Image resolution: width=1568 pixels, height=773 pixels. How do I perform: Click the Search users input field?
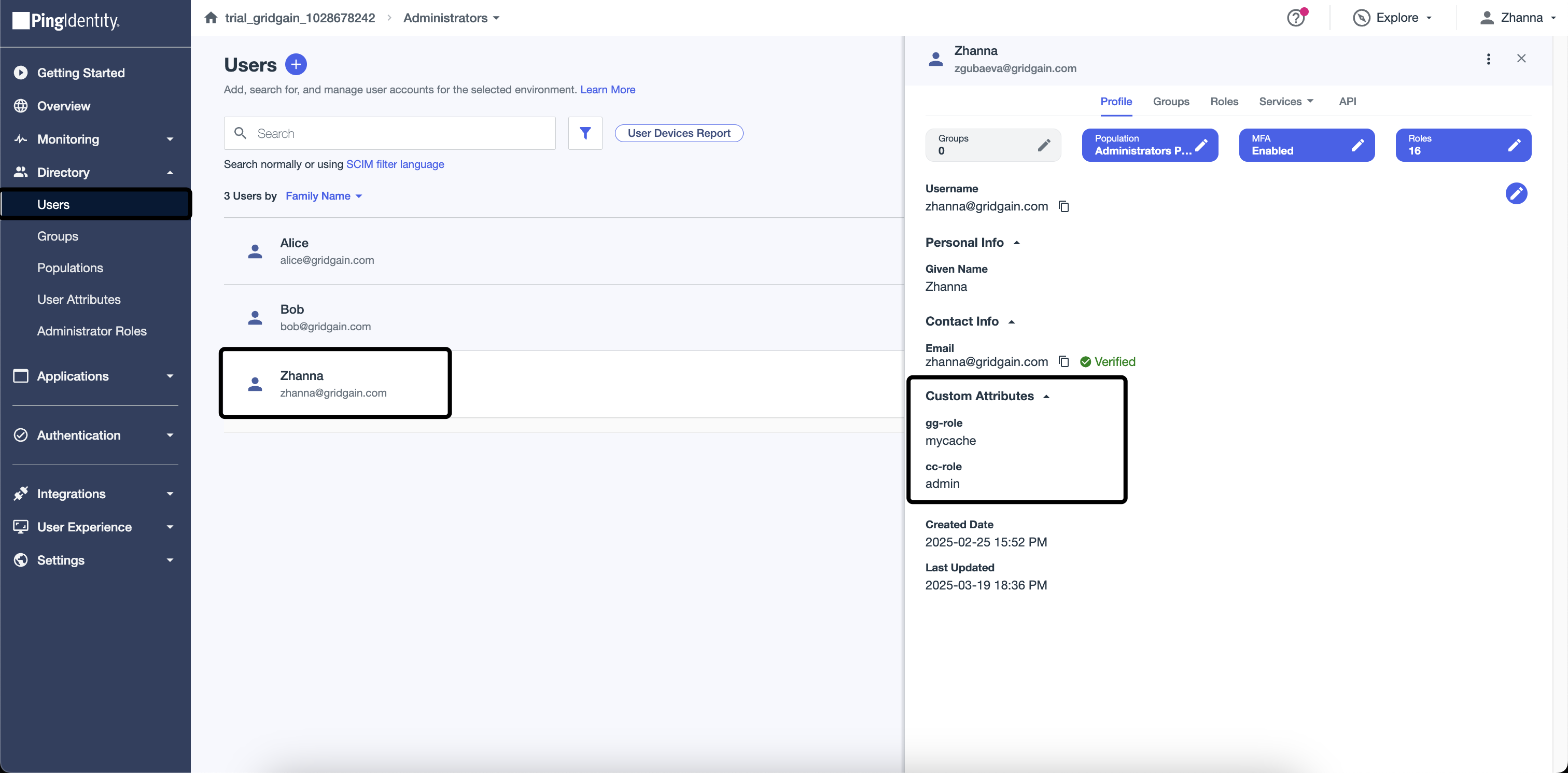click(x=389, y=133)
